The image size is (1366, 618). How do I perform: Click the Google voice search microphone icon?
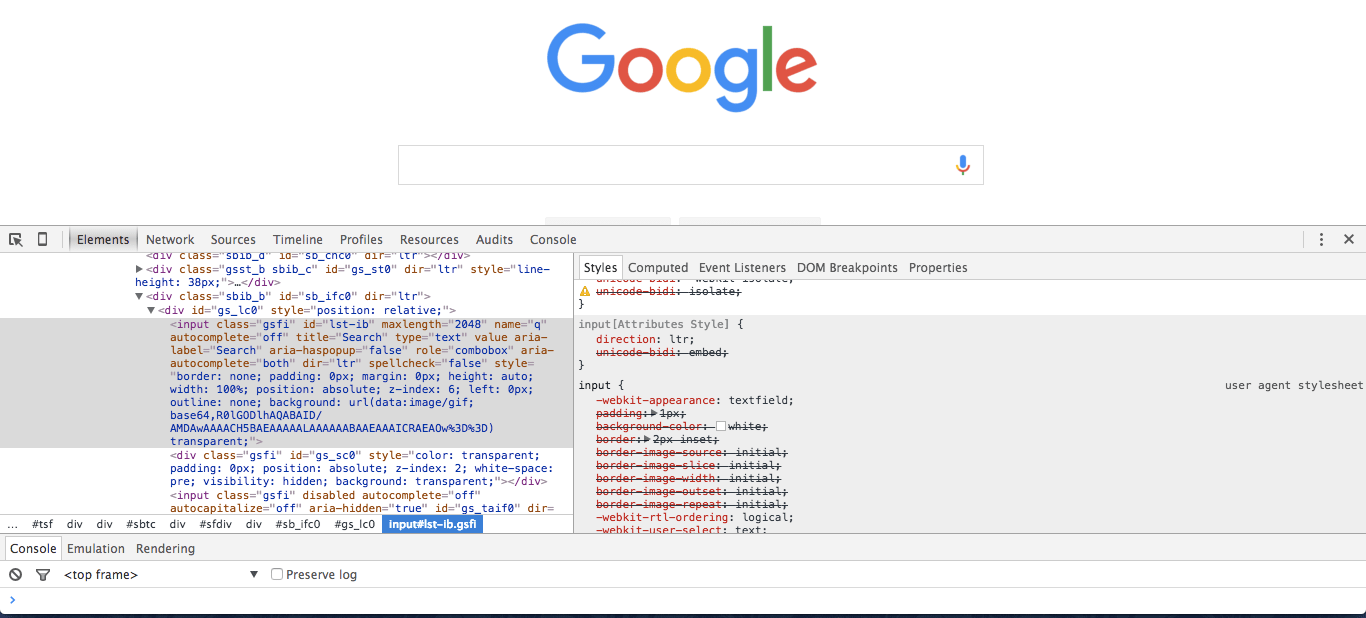click(x=962, y=165)
